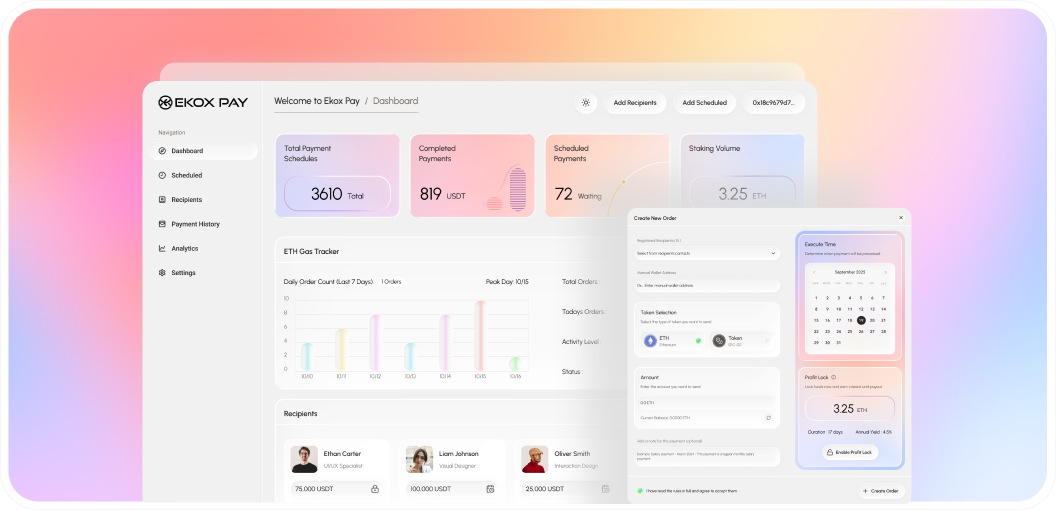Click the refresh icon beside Current Balance

click(768, 417)
